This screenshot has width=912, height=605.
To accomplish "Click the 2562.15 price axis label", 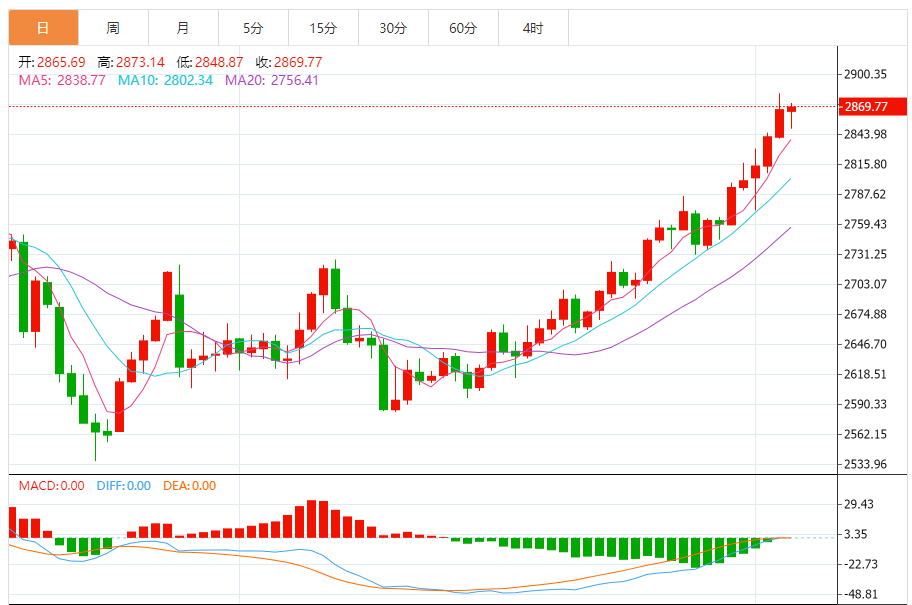I will pyautogui.click(x=865, y=434).
